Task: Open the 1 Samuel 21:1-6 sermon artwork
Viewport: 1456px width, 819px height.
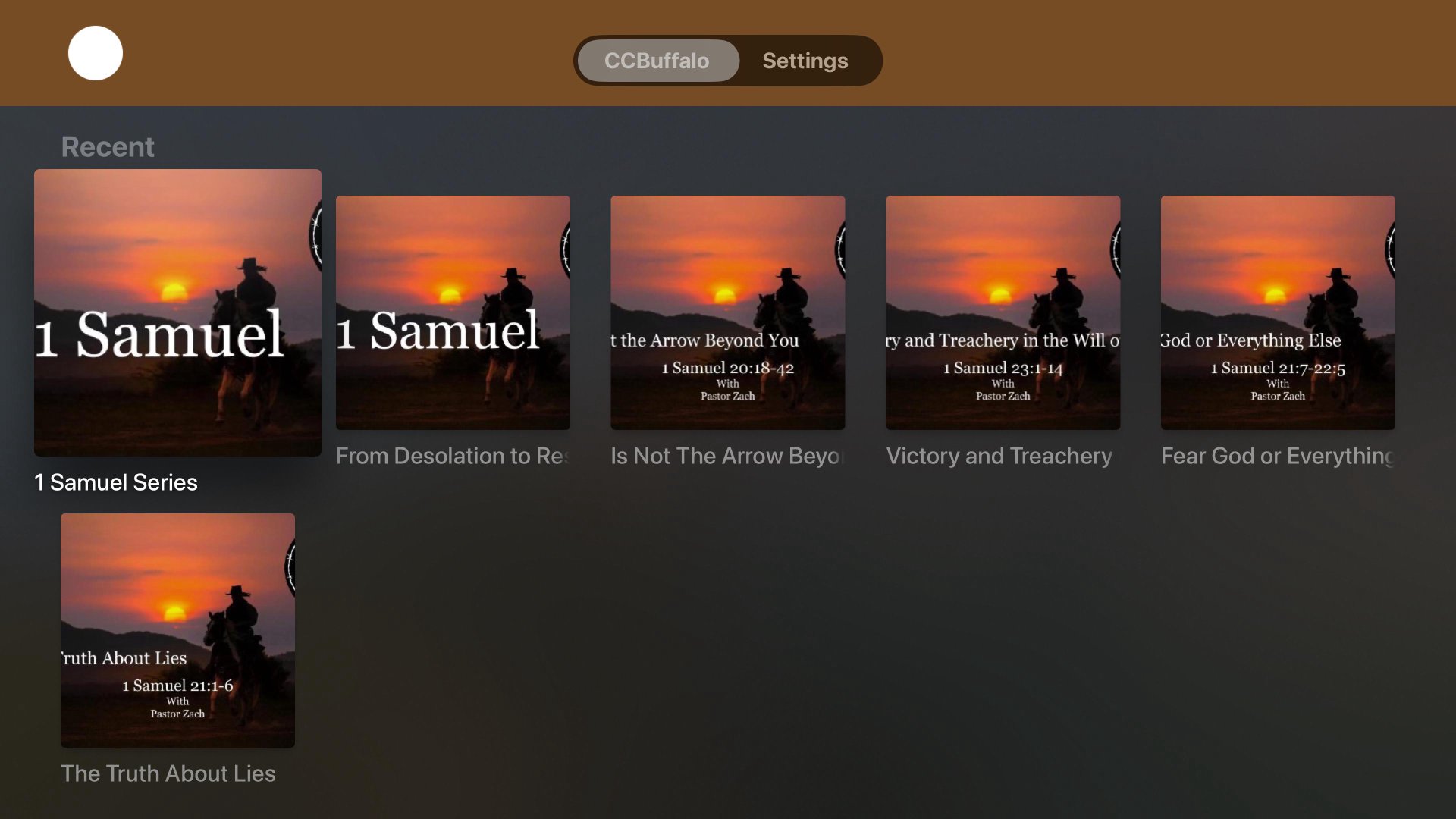Action: point(177,630)
